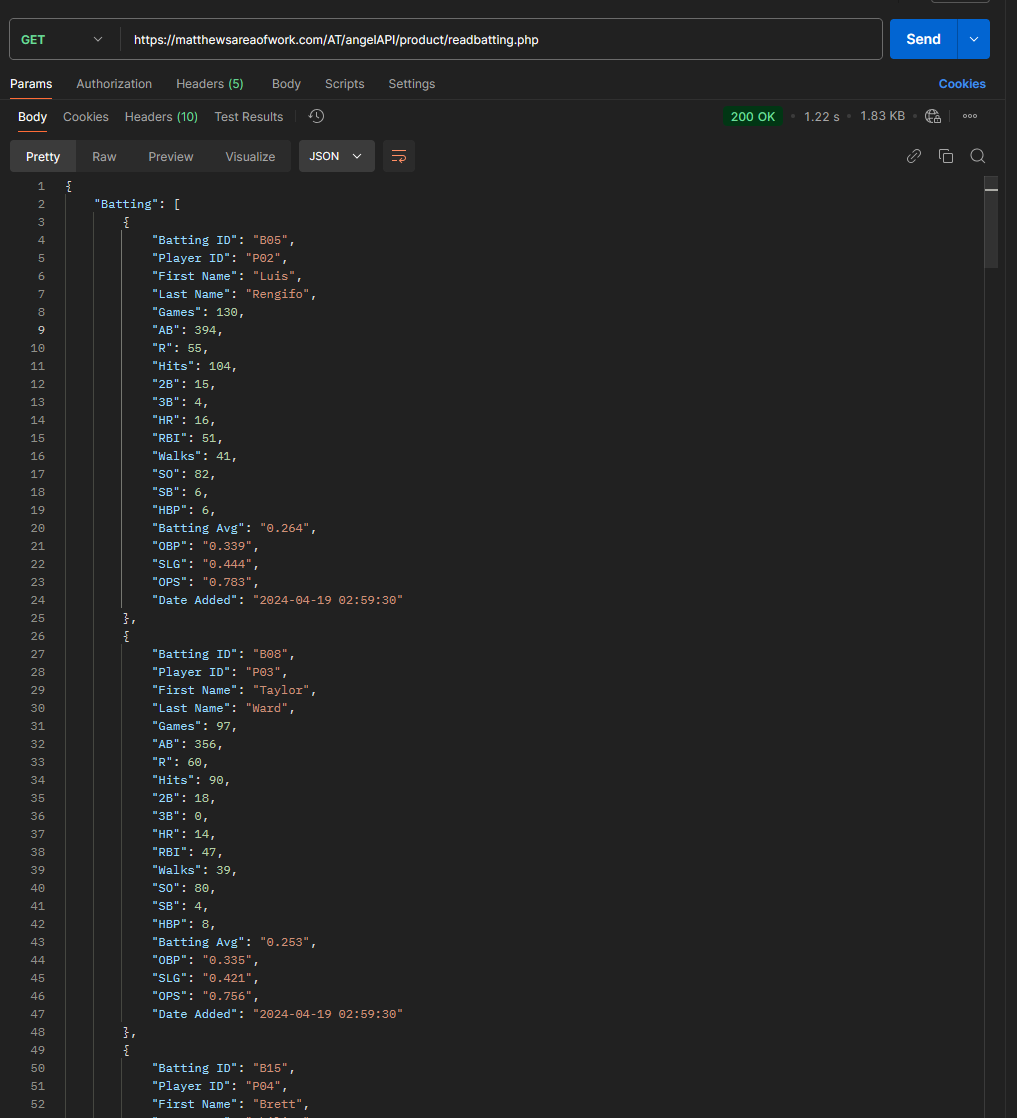Click the "Luis" first name value
This screenshot has width=1017, height=1118.
(274, 276)
